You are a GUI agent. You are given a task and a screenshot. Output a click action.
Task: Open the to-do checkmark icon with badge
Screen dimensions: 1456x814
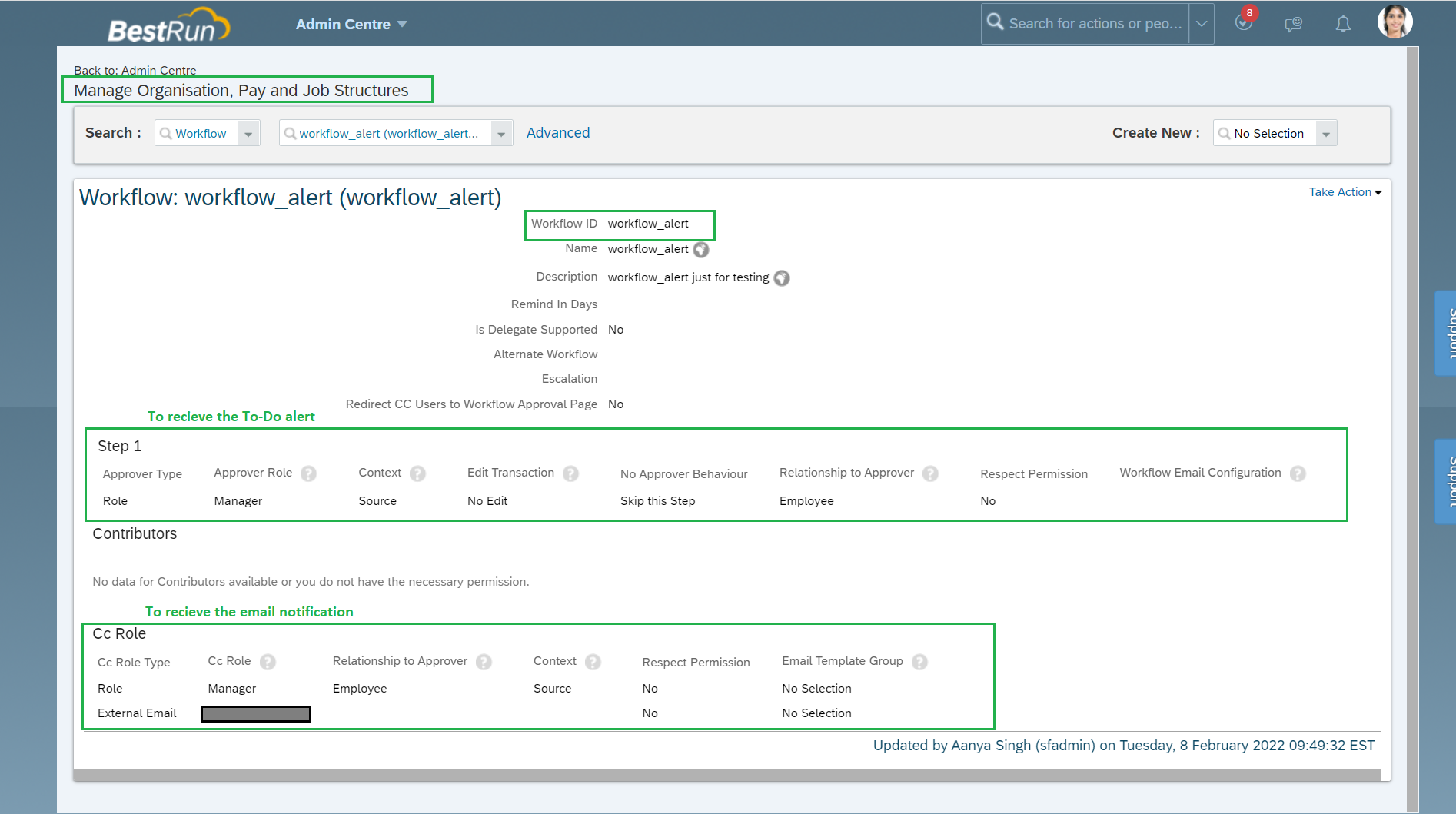click(1243, 23)
